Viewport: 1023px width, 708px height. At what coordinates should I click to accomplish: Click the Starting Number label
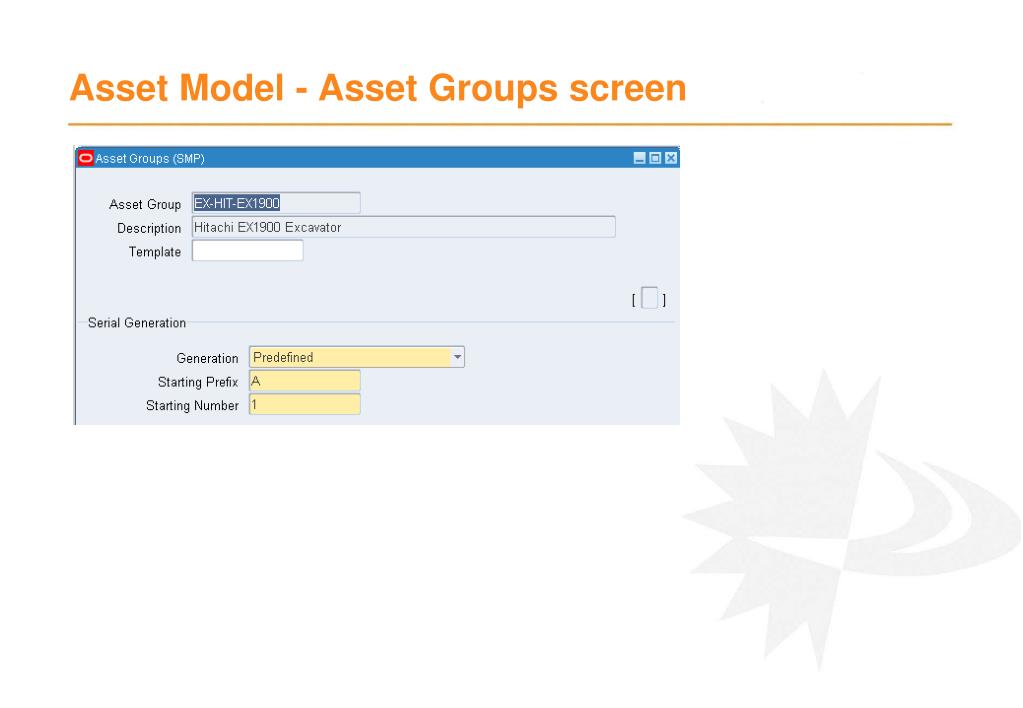tap(192, 406)
